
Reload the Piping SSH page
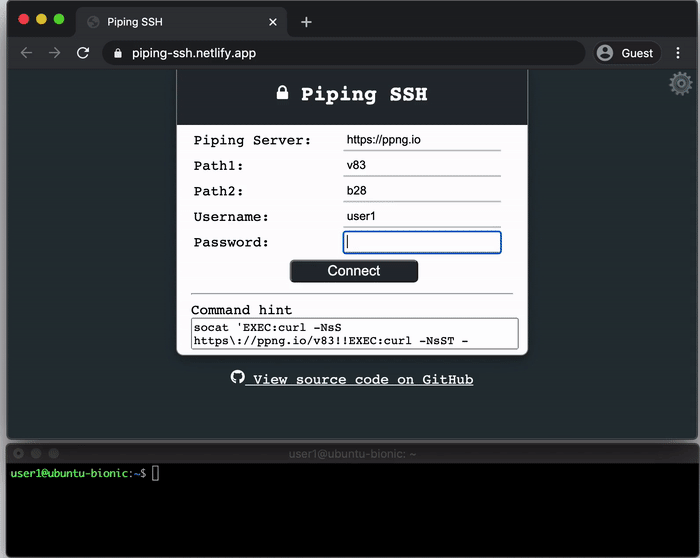pyautogui.click(x=83, y=53)
